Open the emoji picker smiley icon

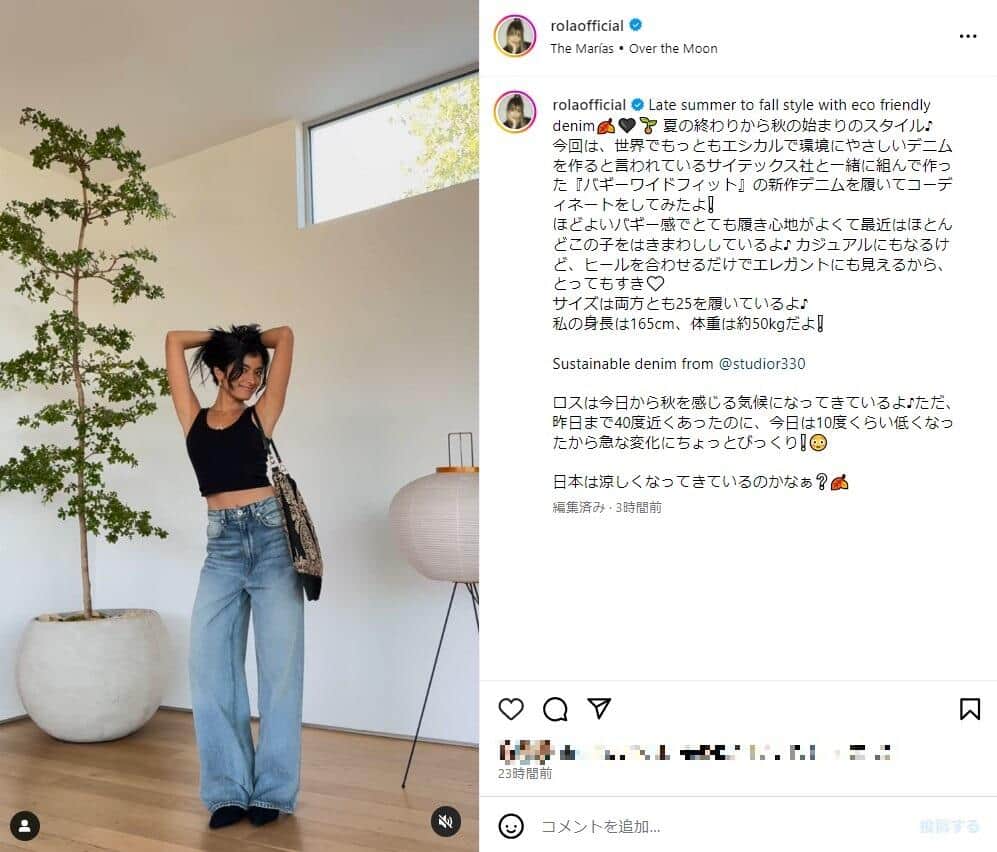[511, 826]
